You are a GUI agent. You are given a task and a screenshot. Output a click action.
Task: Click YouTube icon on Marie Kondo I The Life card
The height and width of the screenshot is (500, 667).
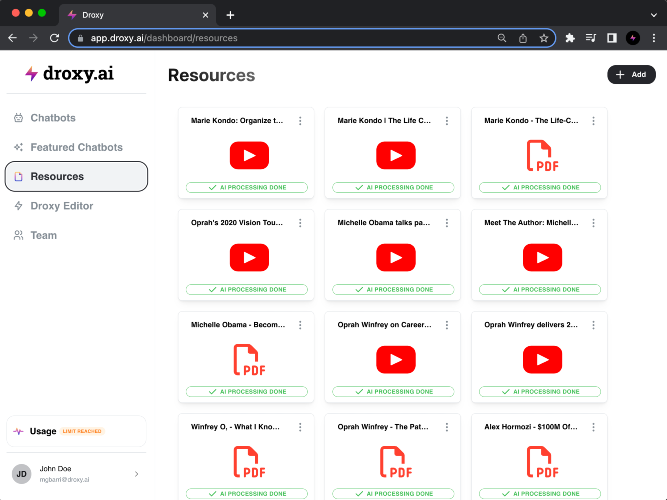coord(396,155)
